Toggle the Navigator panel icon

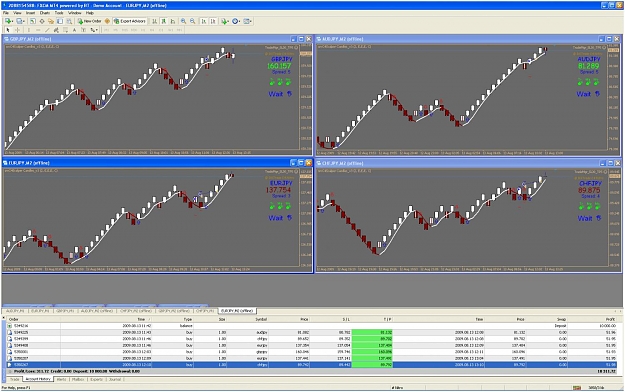click(51, 21)
